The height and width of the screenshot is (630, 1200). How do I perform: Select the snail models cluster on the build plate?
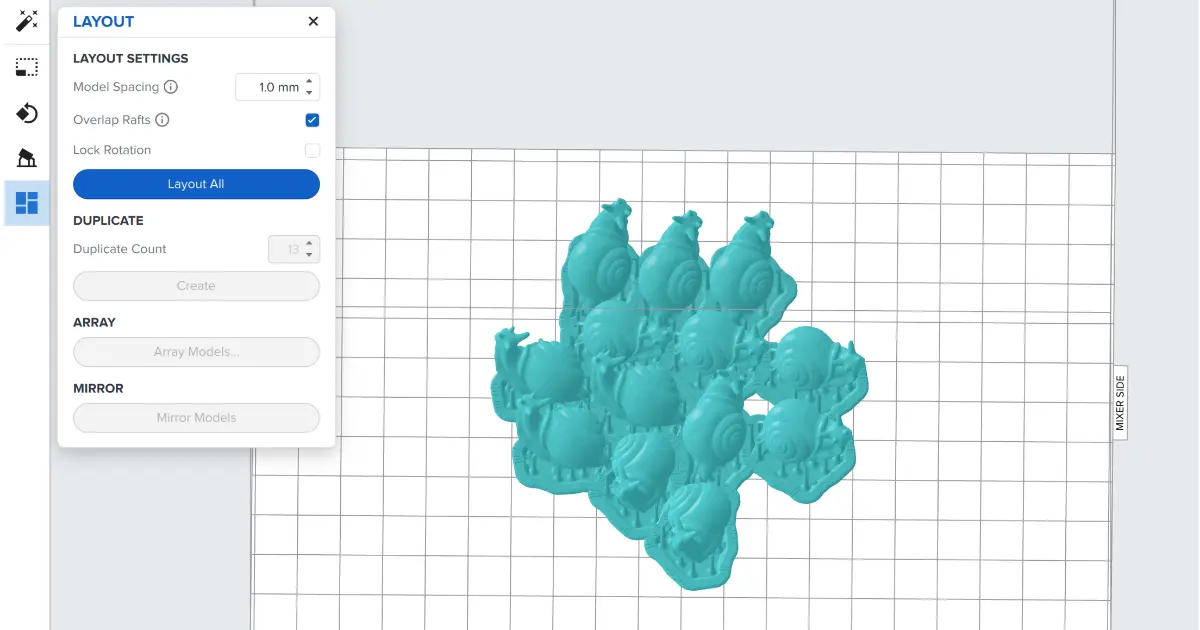[680, 395]
